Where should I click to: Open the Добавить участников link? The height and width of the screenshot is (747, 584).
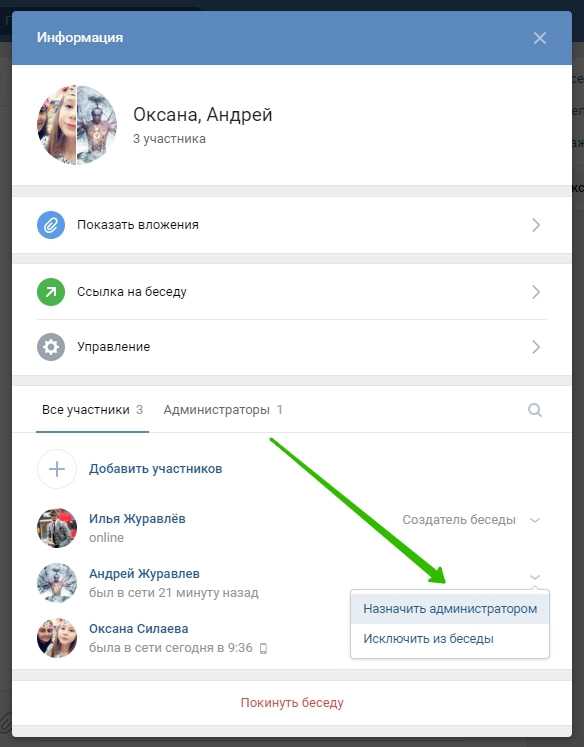click(155, 469)
